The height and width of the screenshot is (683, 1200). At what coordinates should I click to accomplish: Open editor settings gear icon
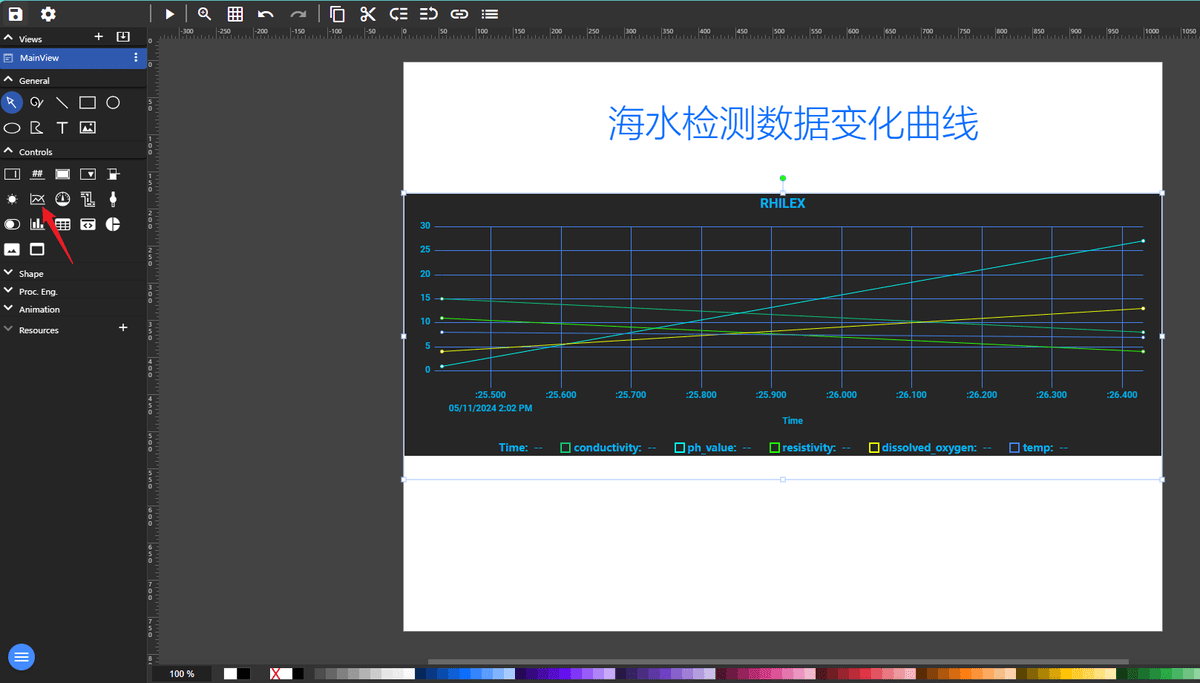tap(48, 14)
